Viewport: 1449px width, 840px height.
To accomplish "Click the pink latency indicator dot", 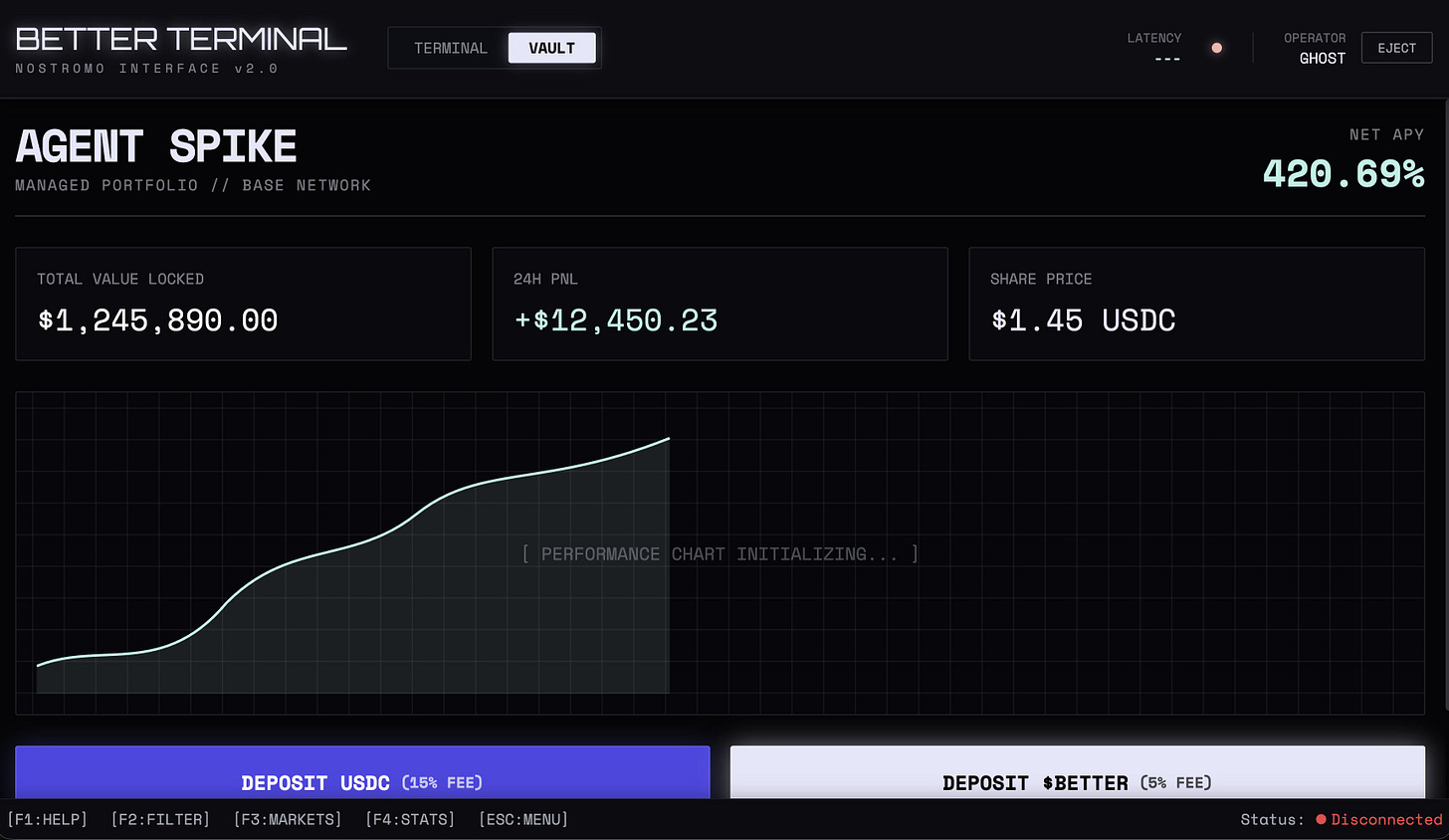I will [x=1216, y=48].
